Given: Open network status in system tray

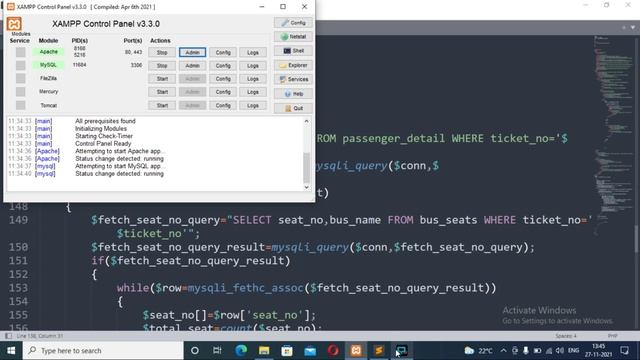Looking at the screenshot, I should [x=549, y=351].
